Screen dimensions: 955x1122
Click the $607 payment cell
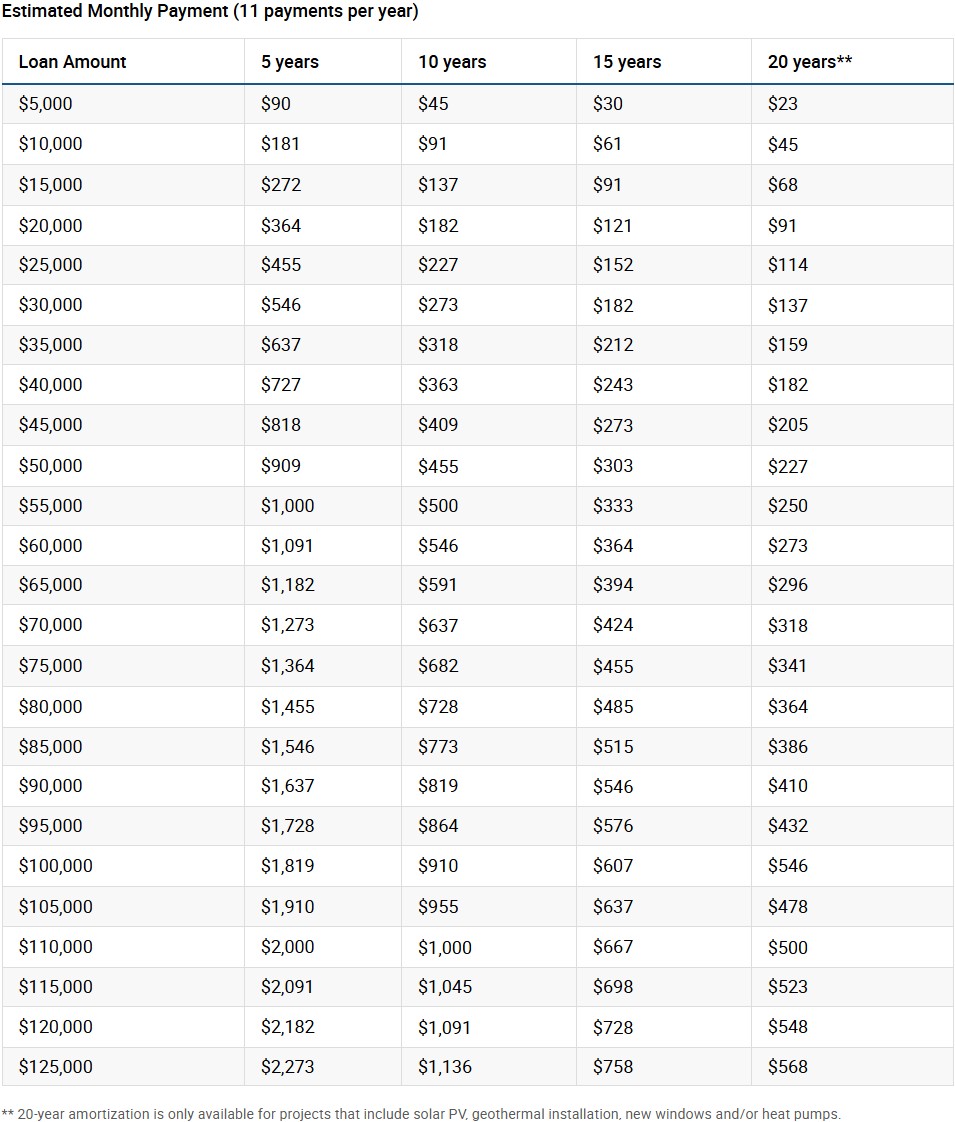point(613,866)
